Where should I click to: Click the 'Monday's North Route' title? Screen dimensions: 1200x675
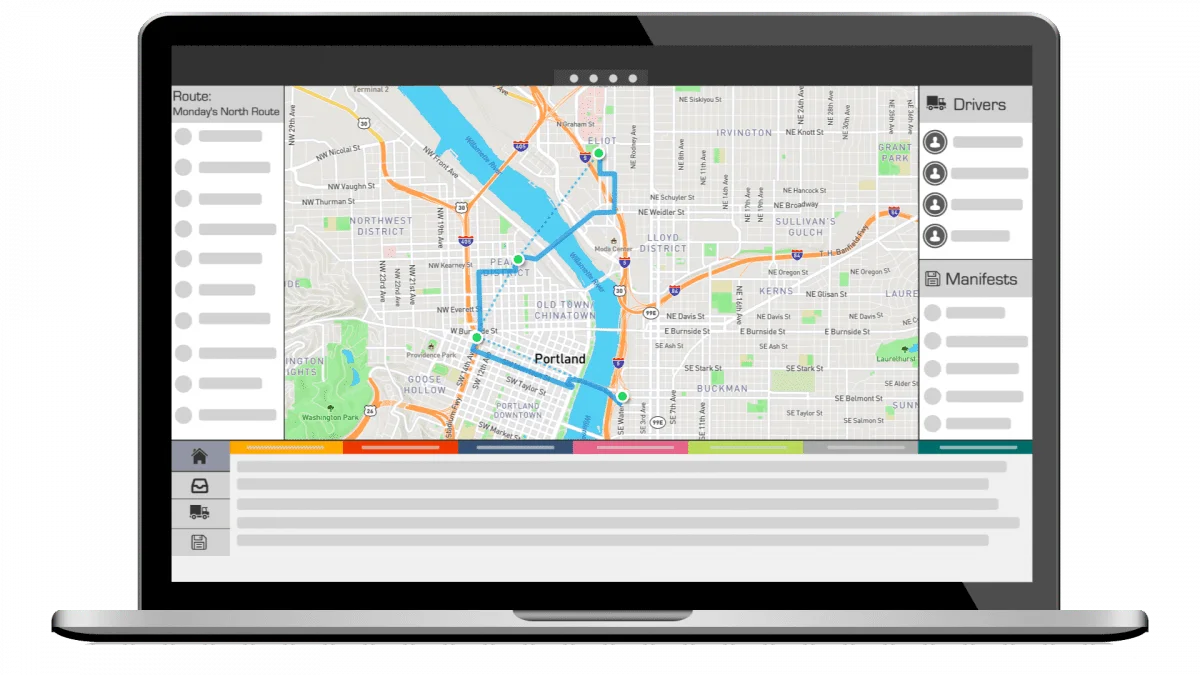point(226,112)
